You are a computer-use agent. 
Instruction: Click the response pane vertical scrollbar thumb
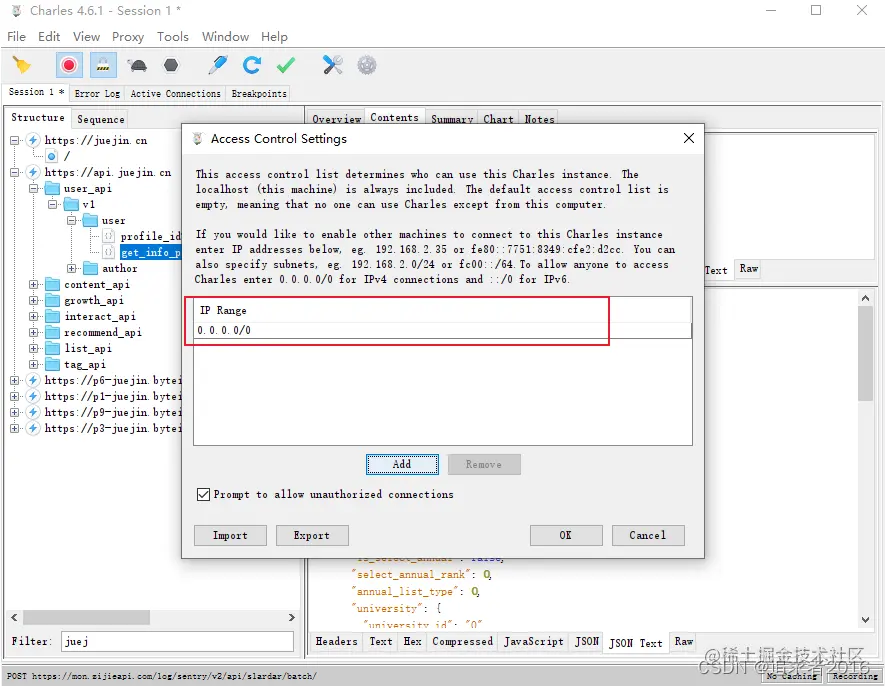coord(865,355)
